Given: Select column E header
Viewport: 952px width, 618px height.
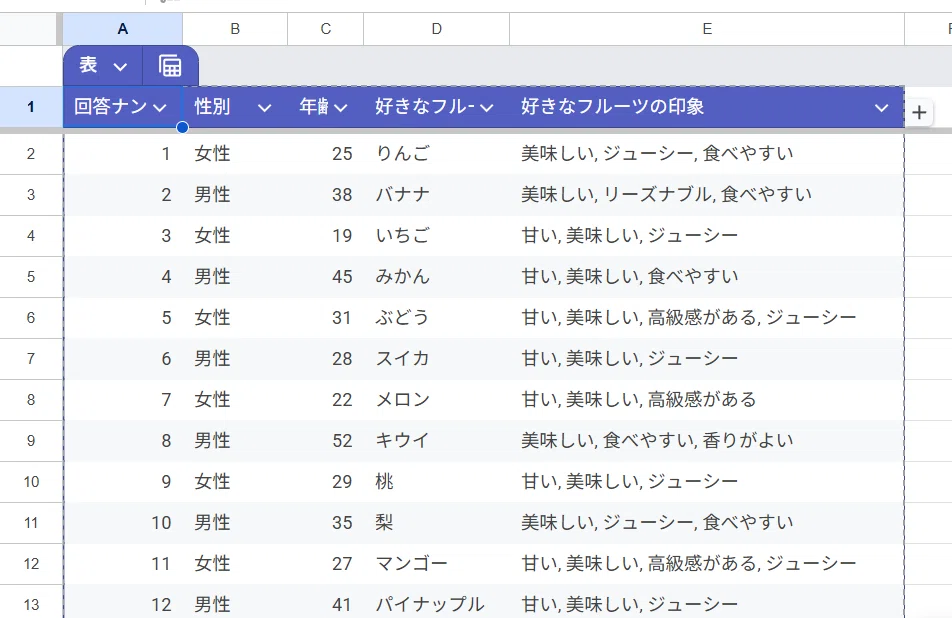Looking at the screenshot, I should 707,29.
